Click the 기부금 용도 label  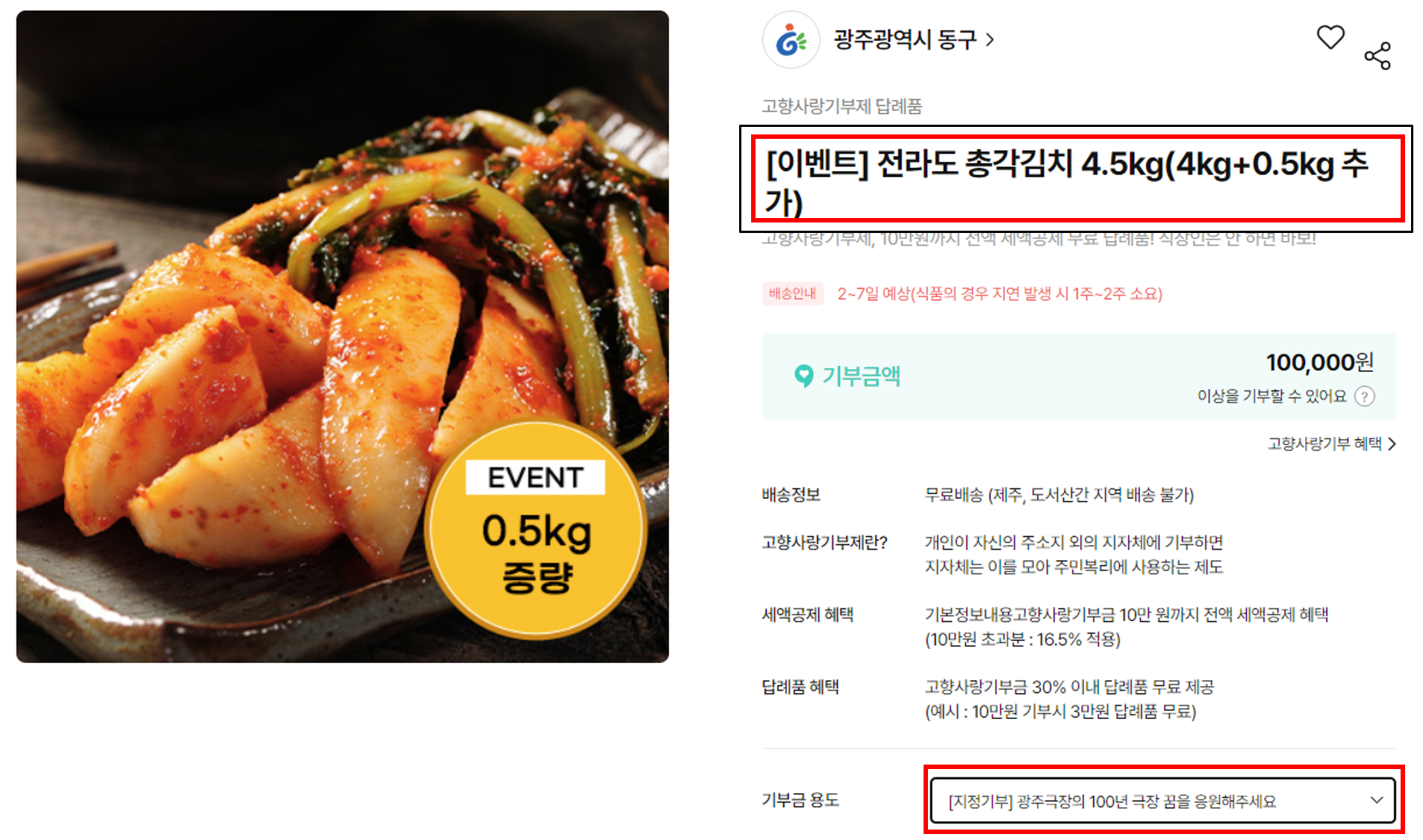pos(800,800)
